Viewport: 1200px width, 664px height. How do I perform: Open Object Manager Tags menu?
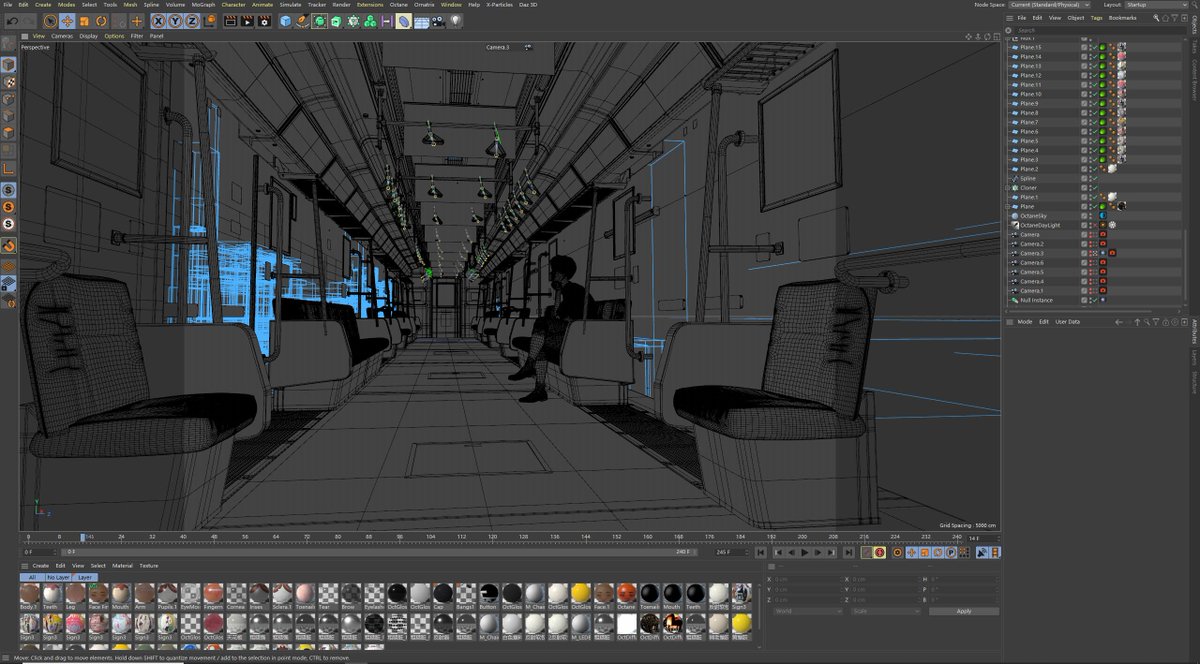tap(1097, 18)
